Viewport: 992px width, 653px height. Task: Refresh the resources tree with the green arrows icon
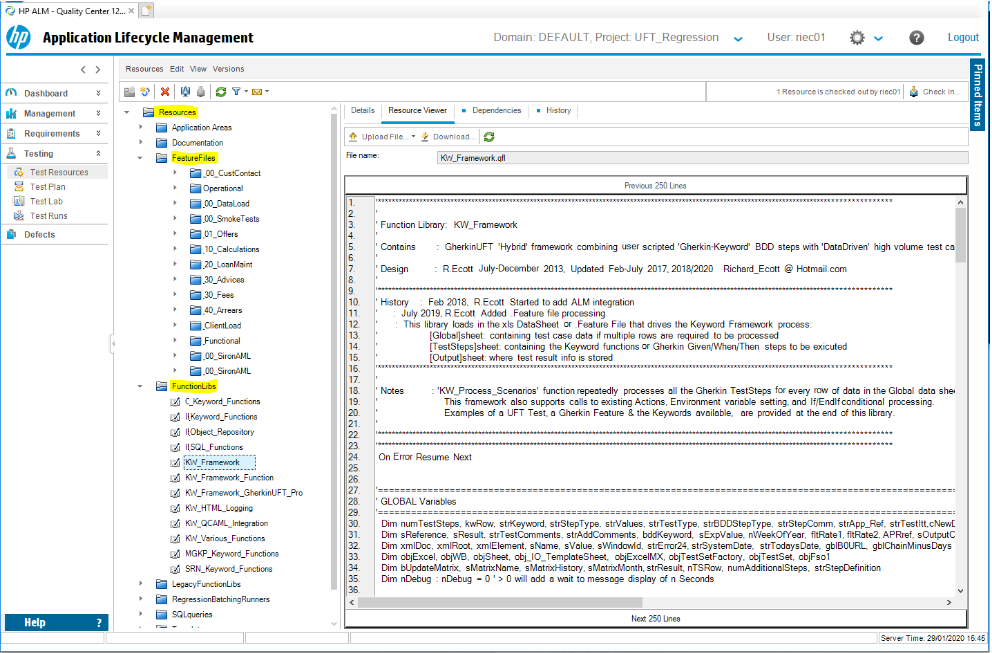[x=219, y=92]
